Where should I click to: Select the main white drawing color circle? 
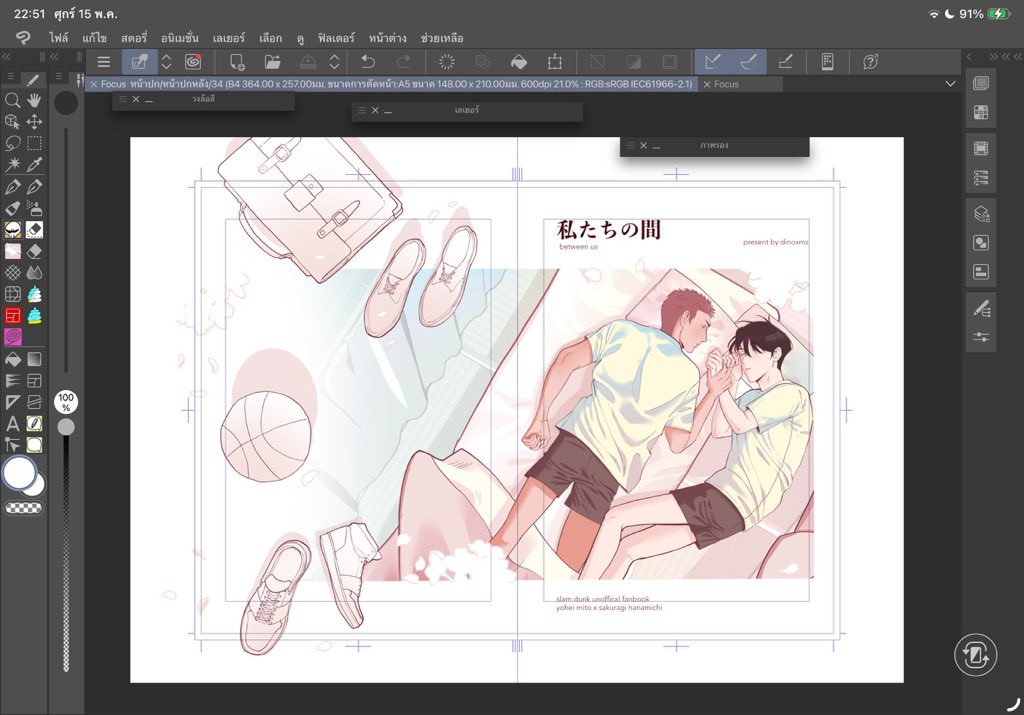(x=20, y=472)
